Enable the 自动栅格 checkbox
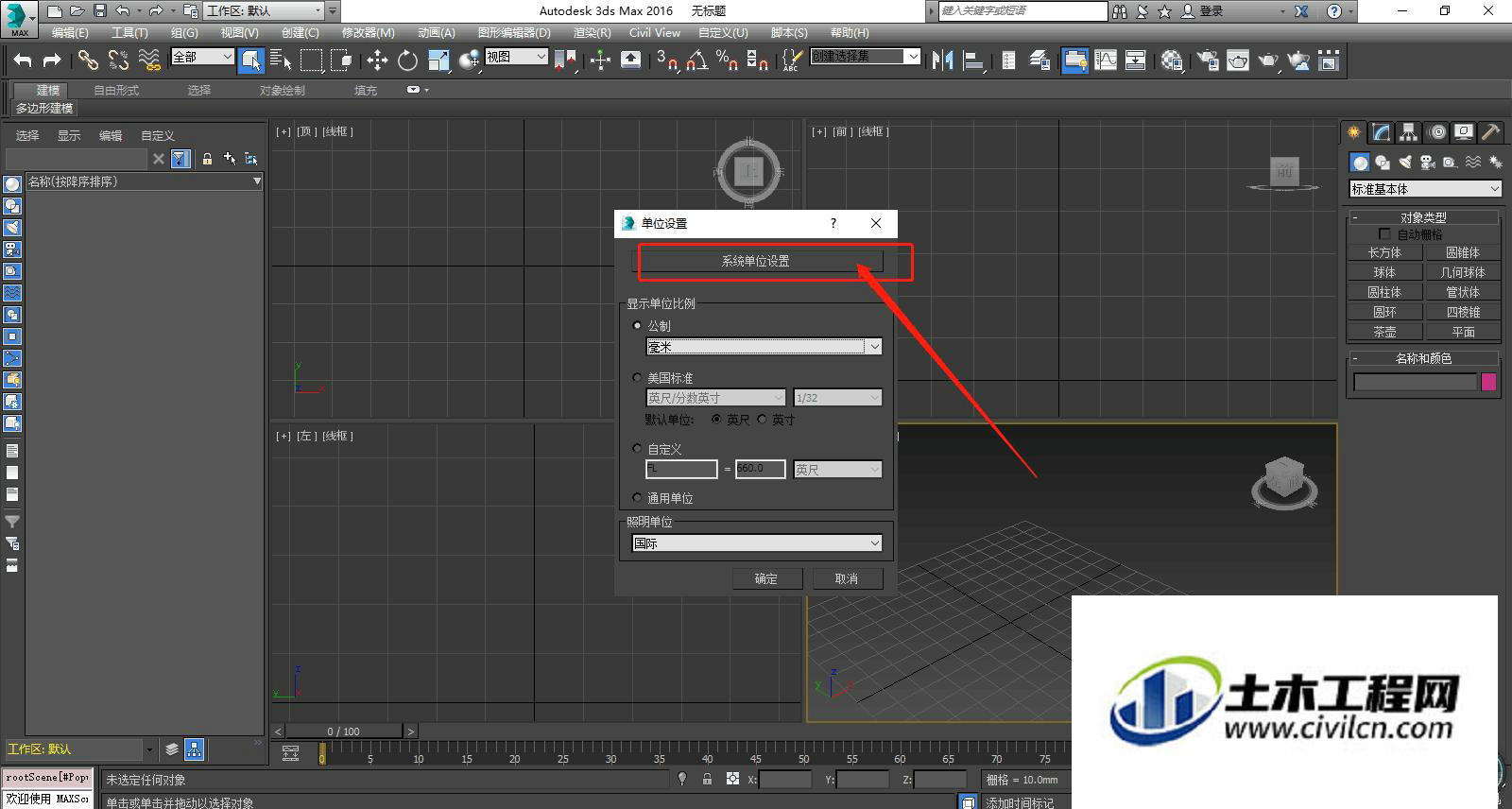 click(x=1384, y=233)
